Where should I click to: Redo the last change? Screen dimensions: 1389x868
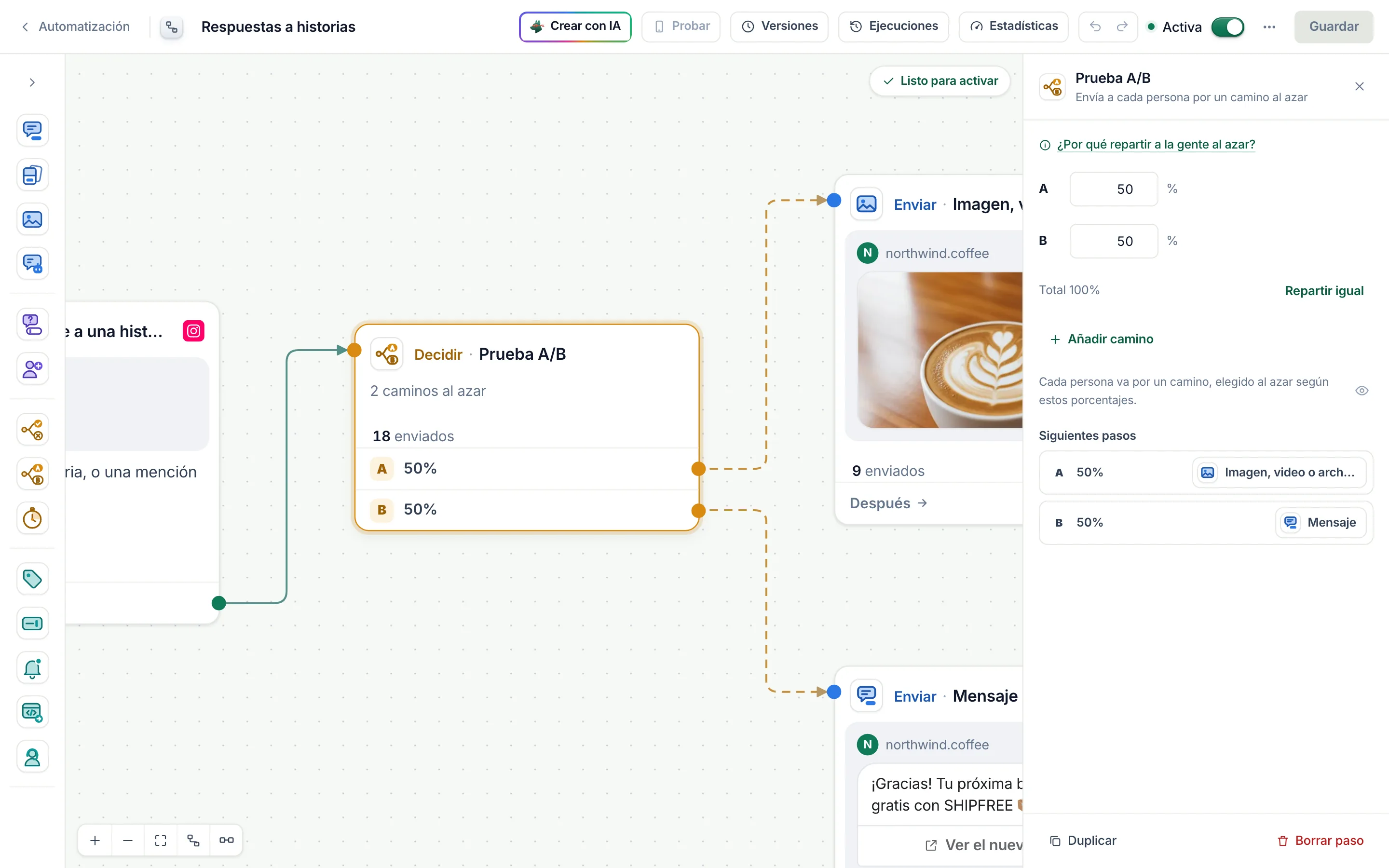point(1121,27)
